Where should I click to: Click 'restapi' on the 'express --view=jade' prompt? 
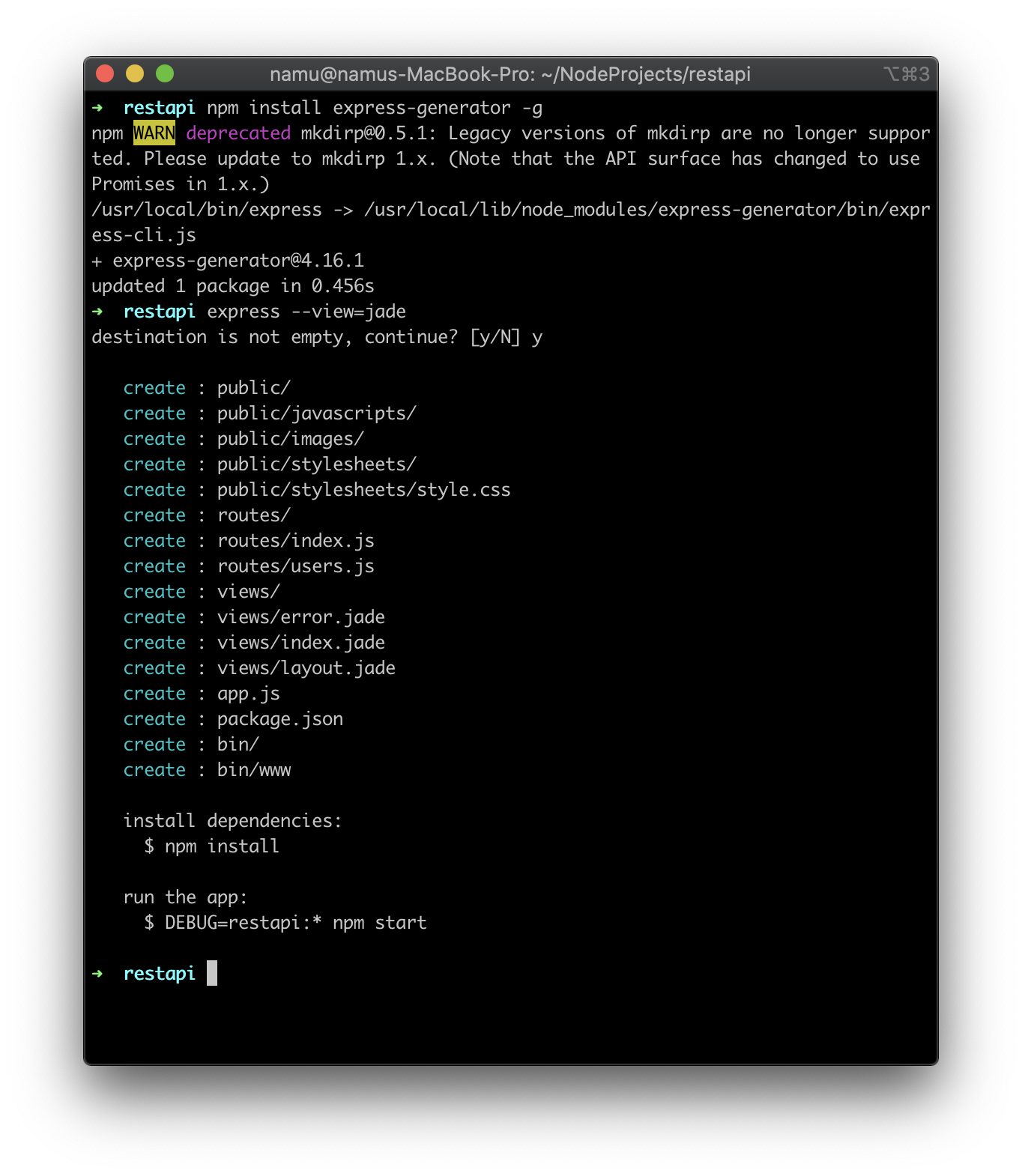pos(160,312)
